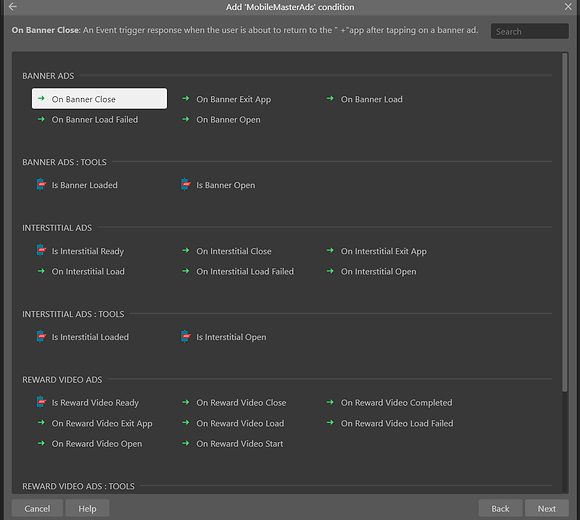Image resolution: width=580 pixels, height=520 pixels.
Task: Pick the Is Interstitial Ready condition
Action: point(88,251)
